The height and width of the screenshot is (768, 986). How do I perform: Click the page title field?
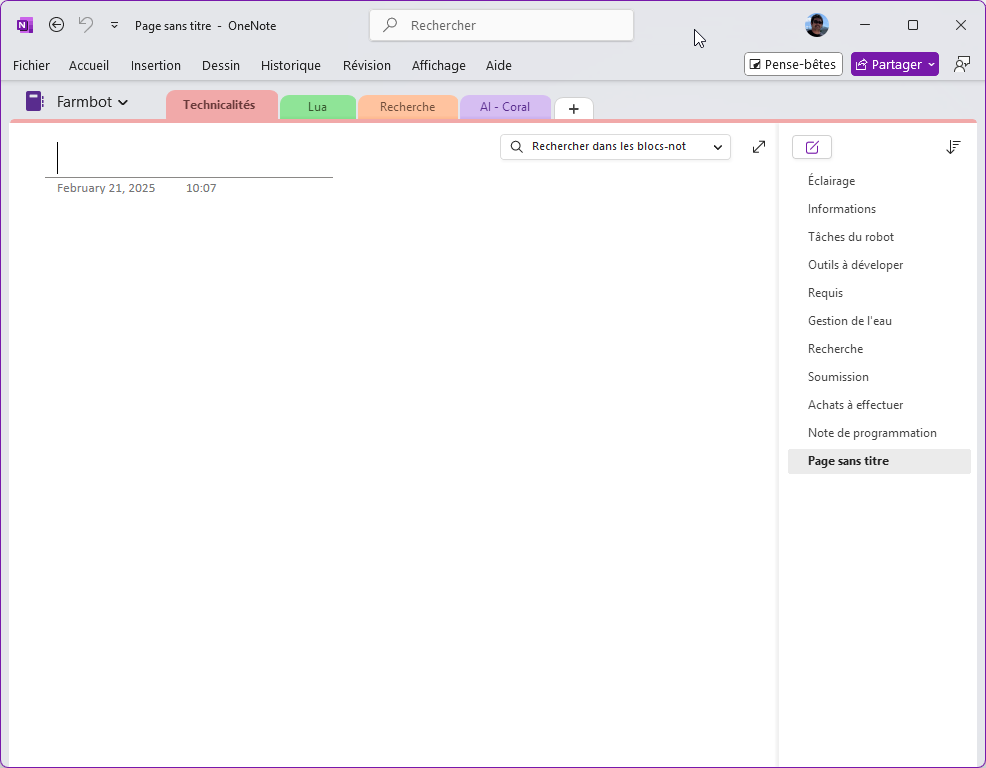[189, 159]
